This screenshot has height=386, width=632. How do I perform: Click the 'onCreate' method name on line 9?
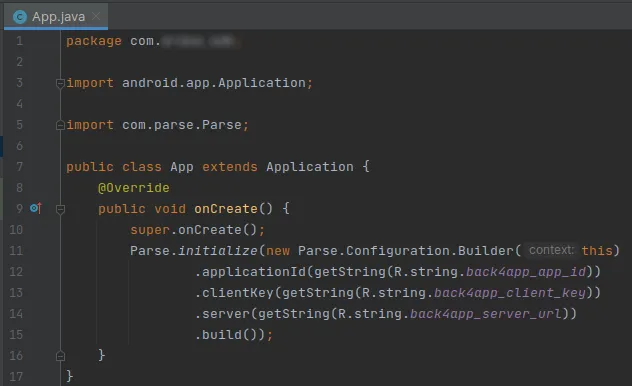(x=226, y=209)
